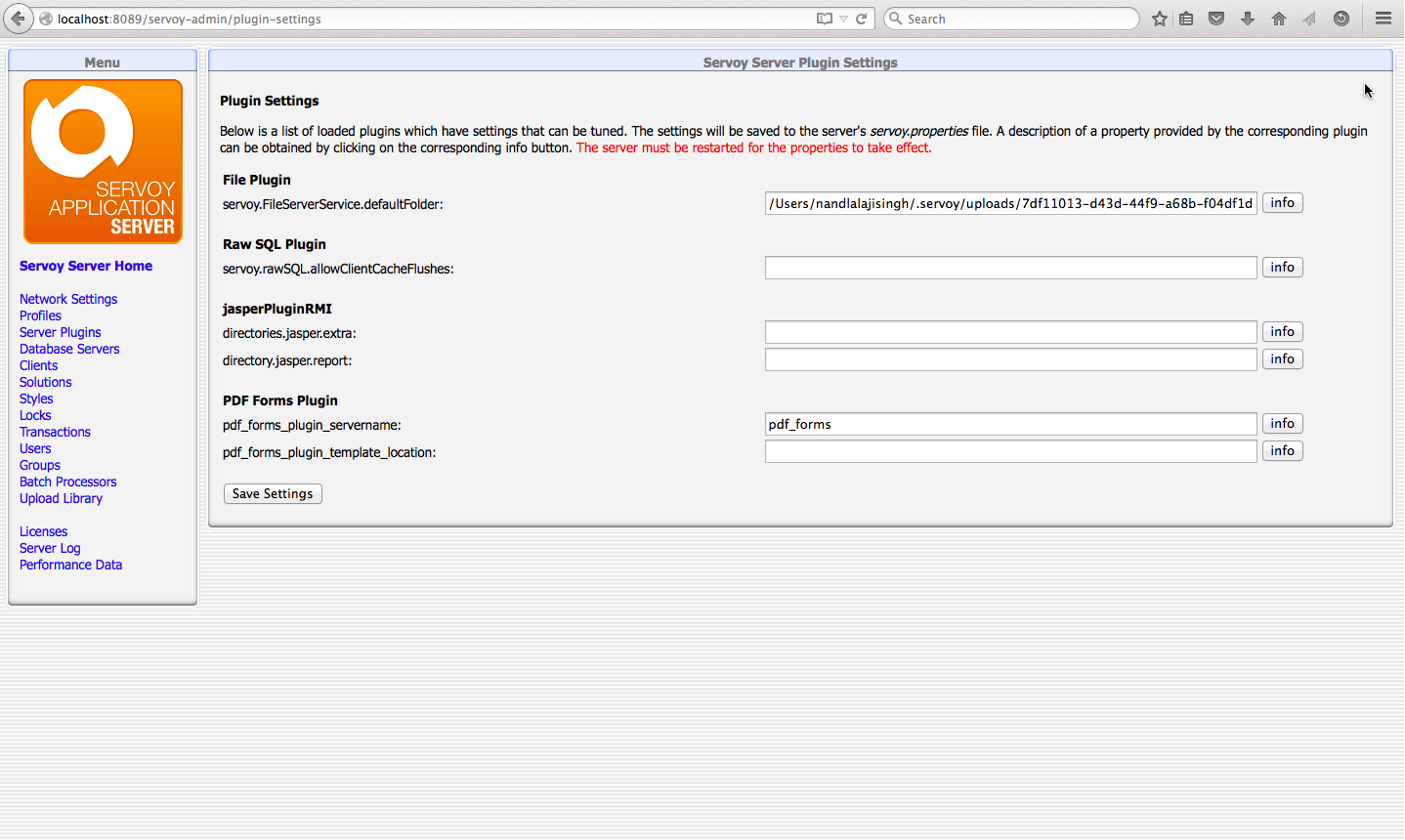
Task: Bookmark this page with the star icon
Action: (x=1160, y=19)
